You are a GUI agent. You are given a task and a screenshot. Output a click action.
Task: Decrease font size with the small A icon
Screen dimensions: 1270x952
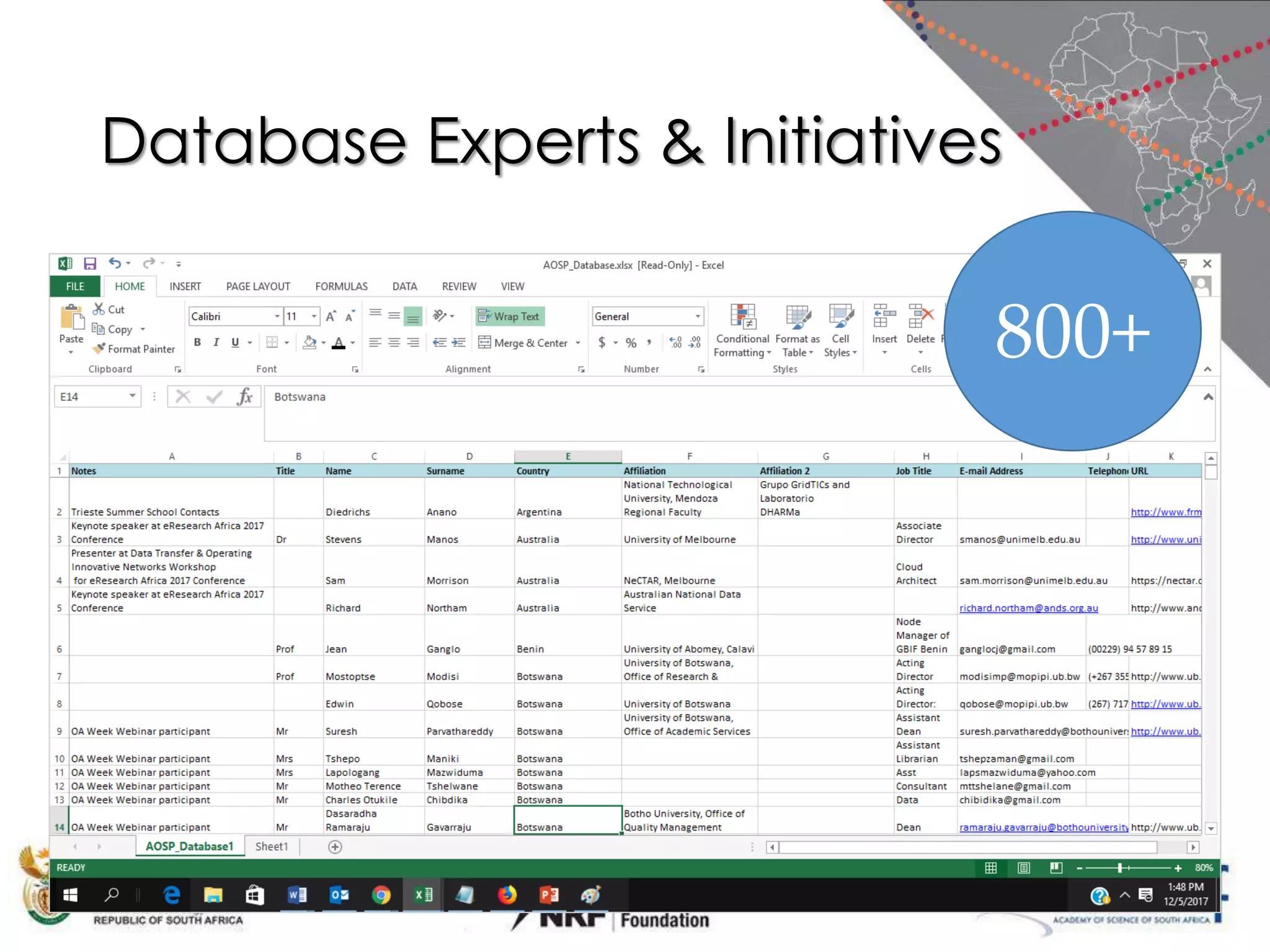pos(350,317)
